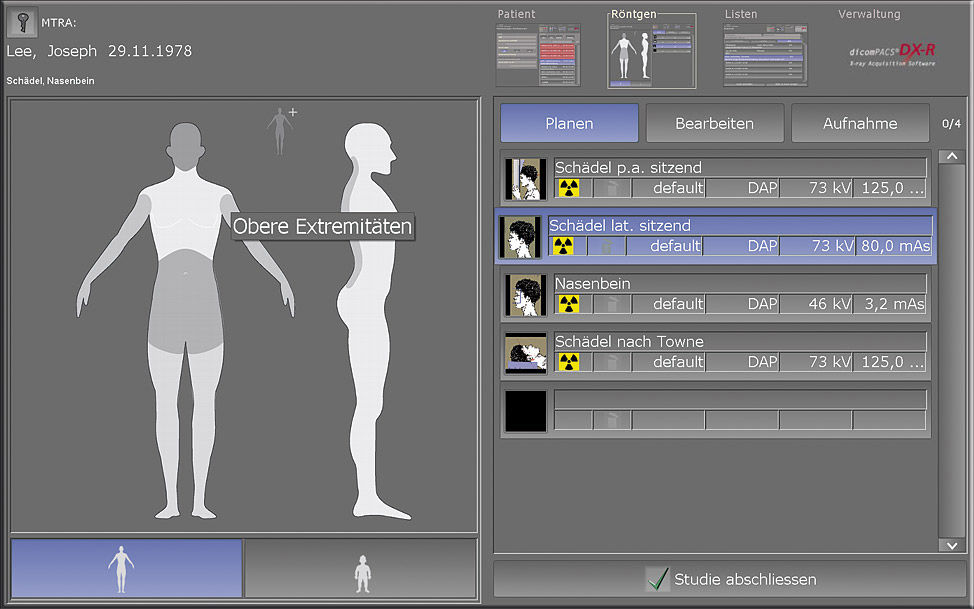Toggle the radiation symbol on Schädel lat. sitzend
The width and height of the screenshot is (974, 609).
(x=565, y=246)
